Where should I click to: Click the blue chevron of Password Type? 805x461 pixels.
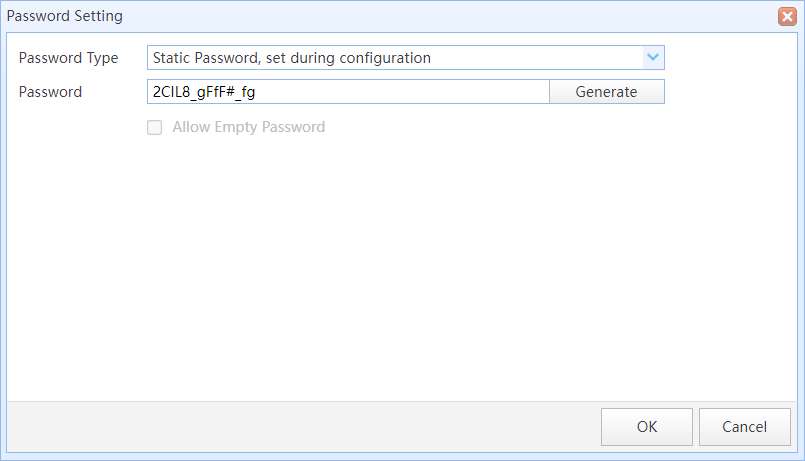tap(653, 57)
